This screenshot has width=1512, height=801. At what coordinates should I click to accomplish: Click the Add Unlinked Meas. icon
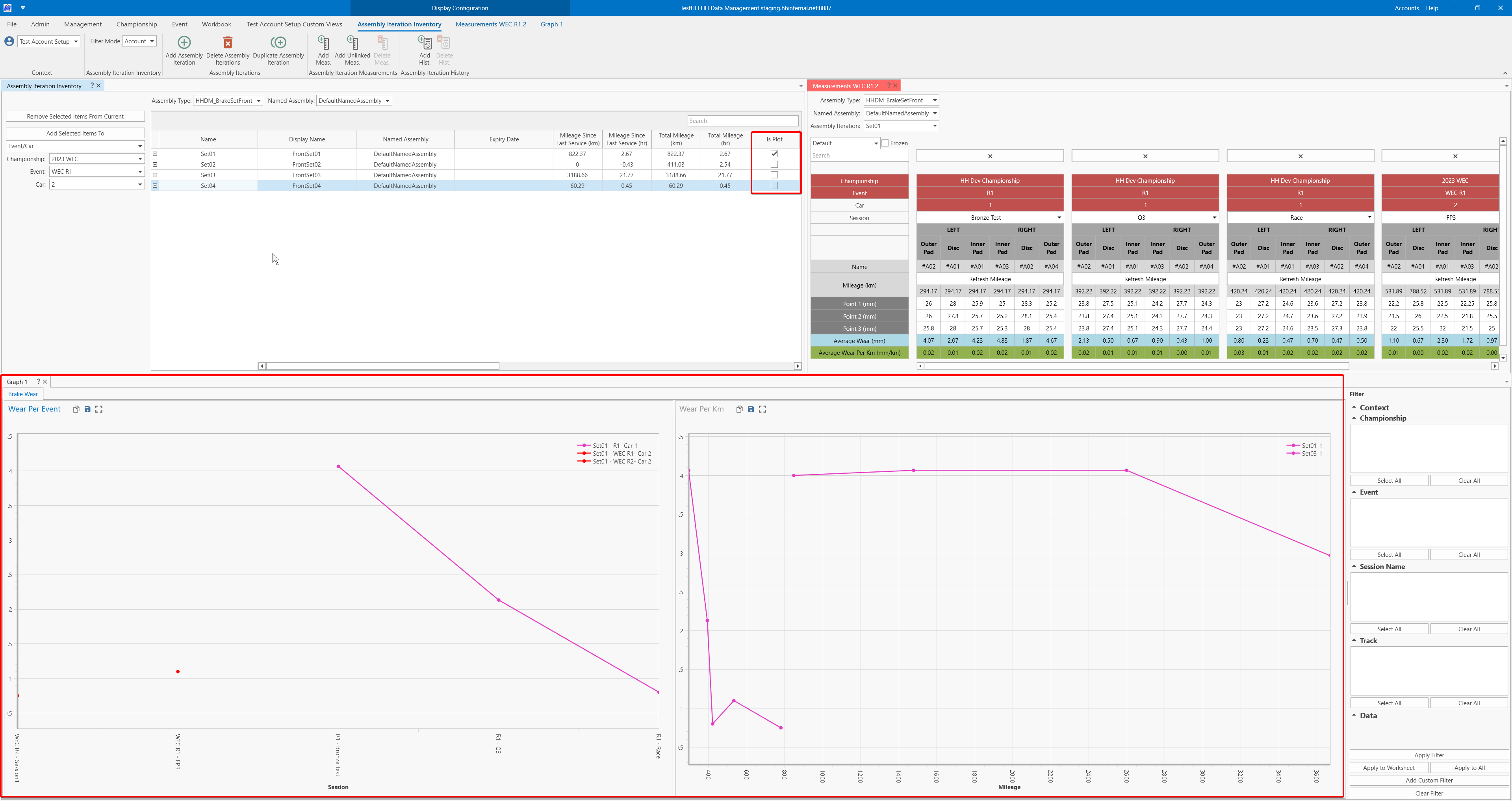tap(352, 43)
